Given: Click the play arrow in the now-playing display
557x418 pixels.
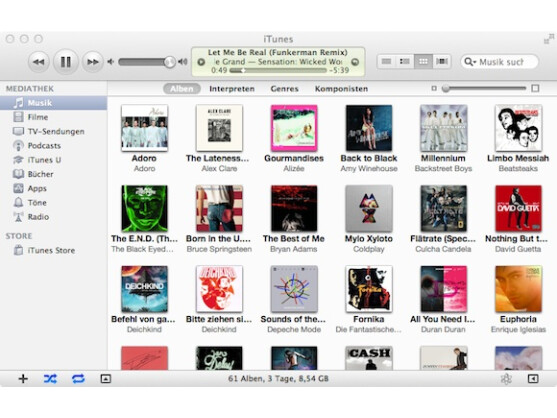Looking at the screenshot, I should tap(201, 62).
